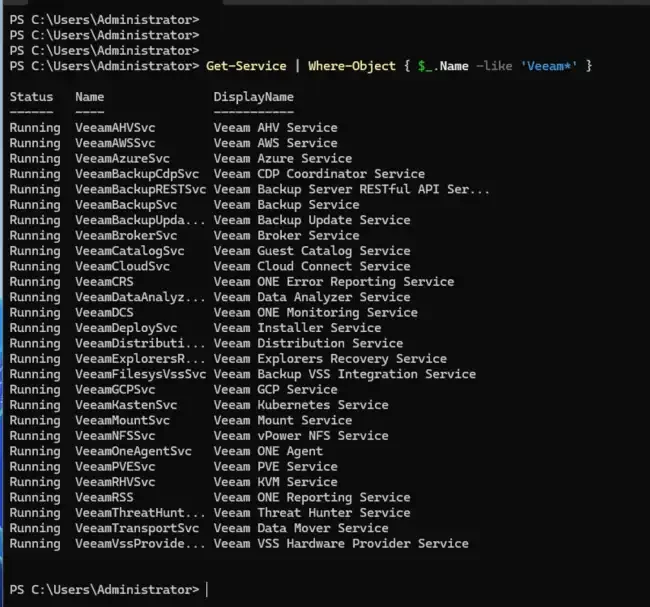
Task: Select the VeeamCatalogSvc service name
Action: click(130, 251)
